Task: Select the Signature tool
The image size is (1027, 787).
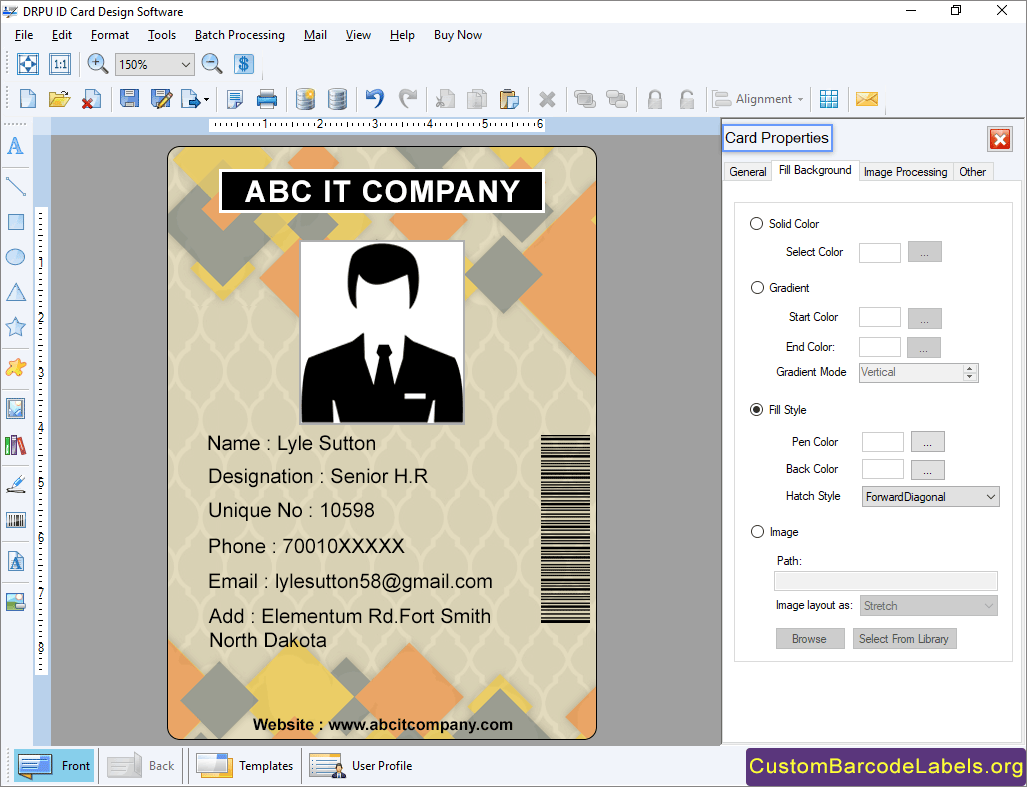Action: (15, 485)
